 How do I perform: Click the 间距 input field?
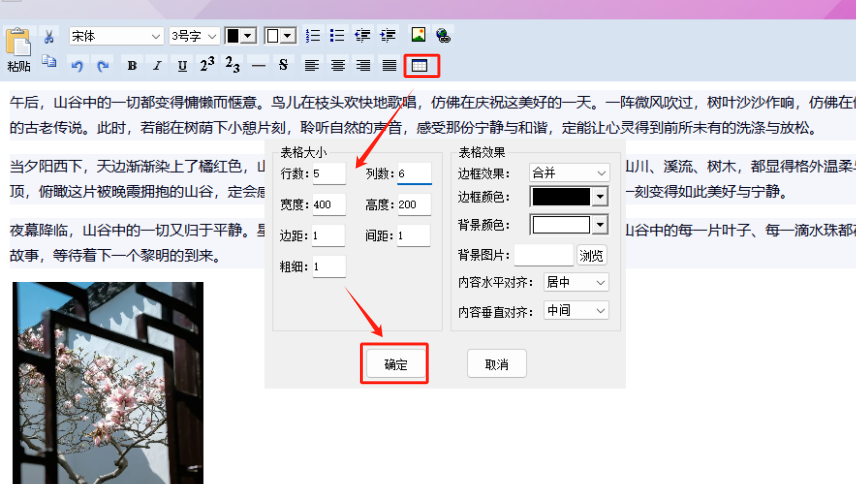(x=414, y=235)
